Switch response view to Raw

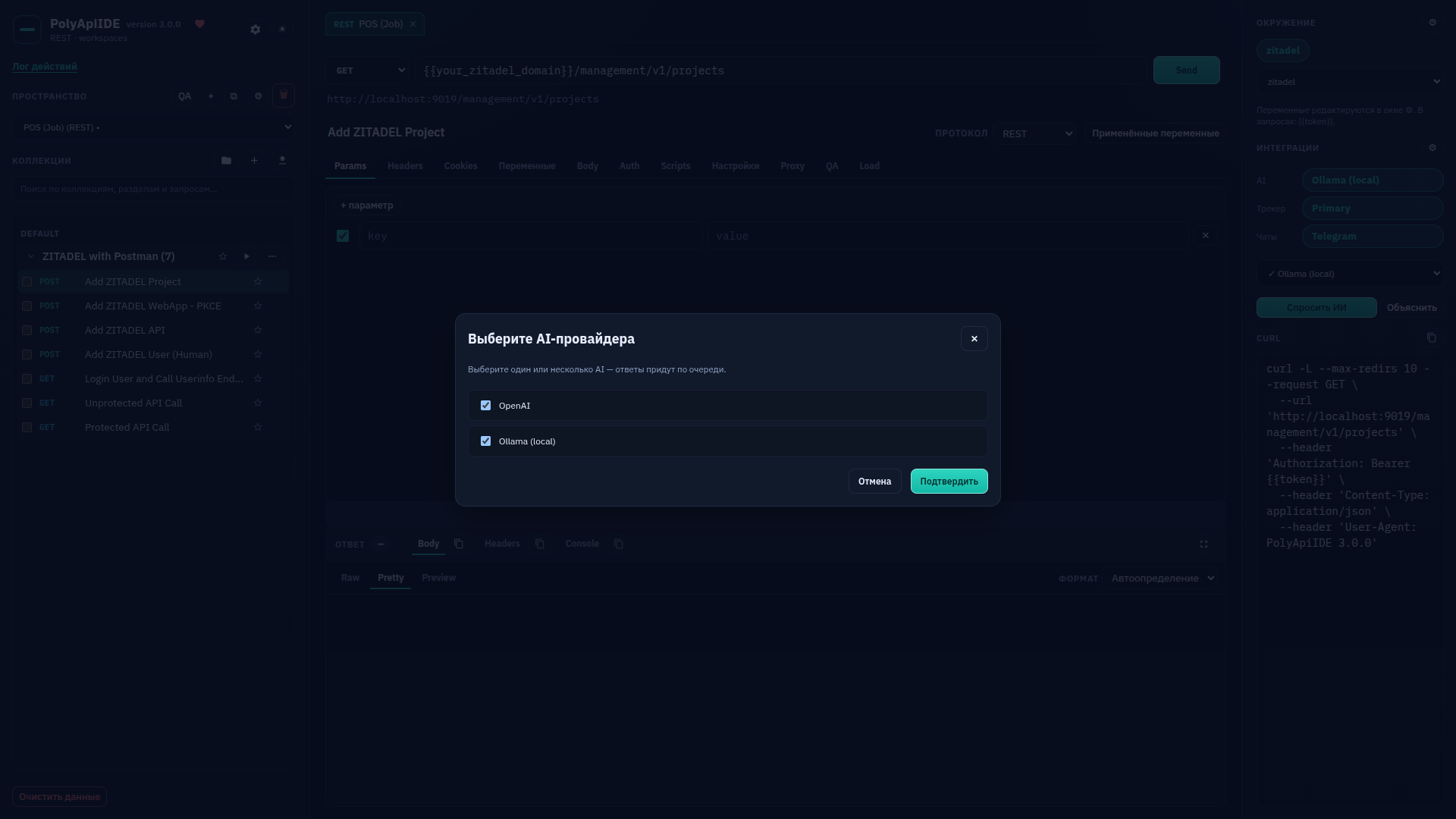point(350,578)
